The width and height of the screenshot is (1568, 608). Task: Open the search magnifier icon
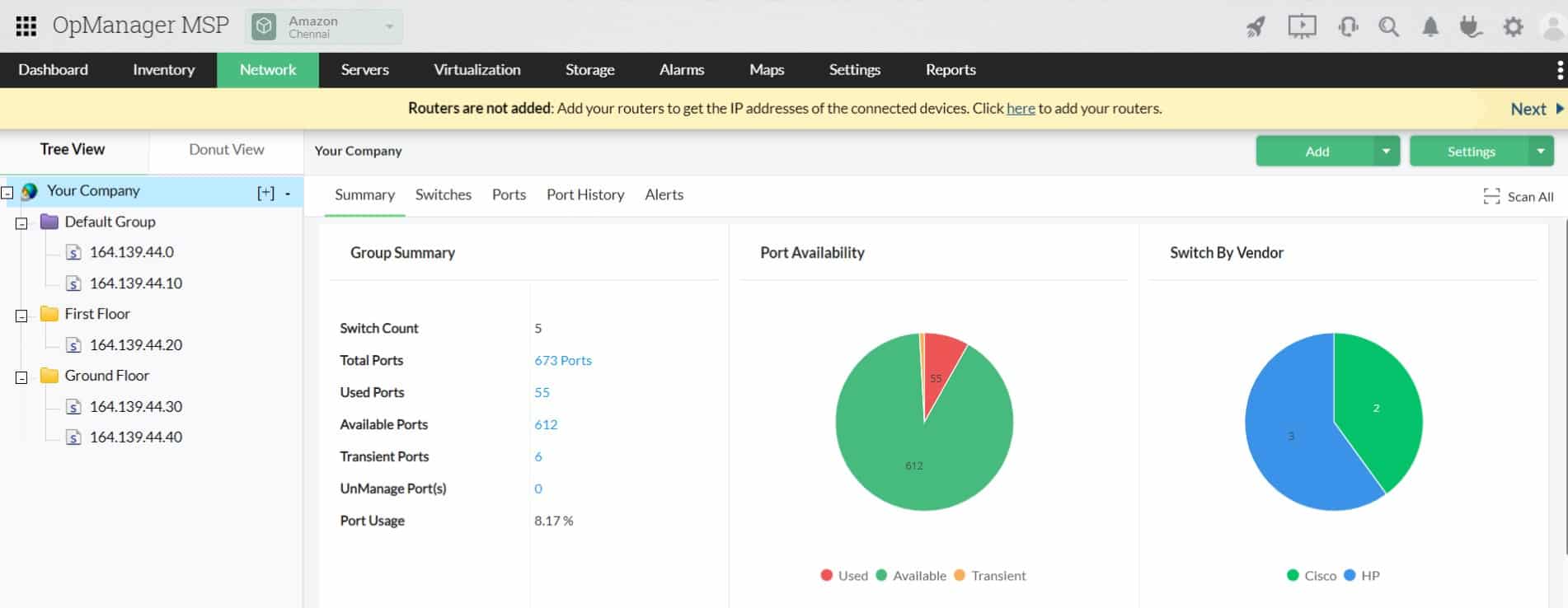[1389, 27]
